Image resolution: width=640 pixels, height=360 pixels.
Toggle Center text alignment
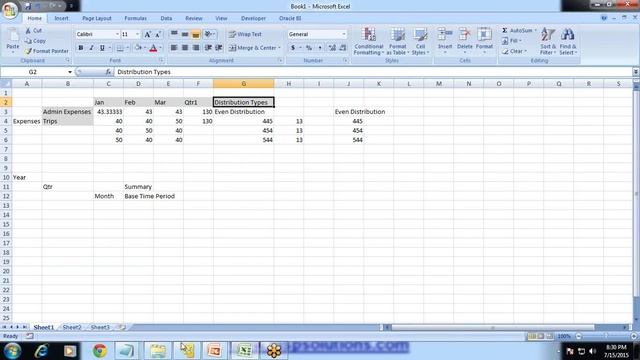tap(185, 48)
